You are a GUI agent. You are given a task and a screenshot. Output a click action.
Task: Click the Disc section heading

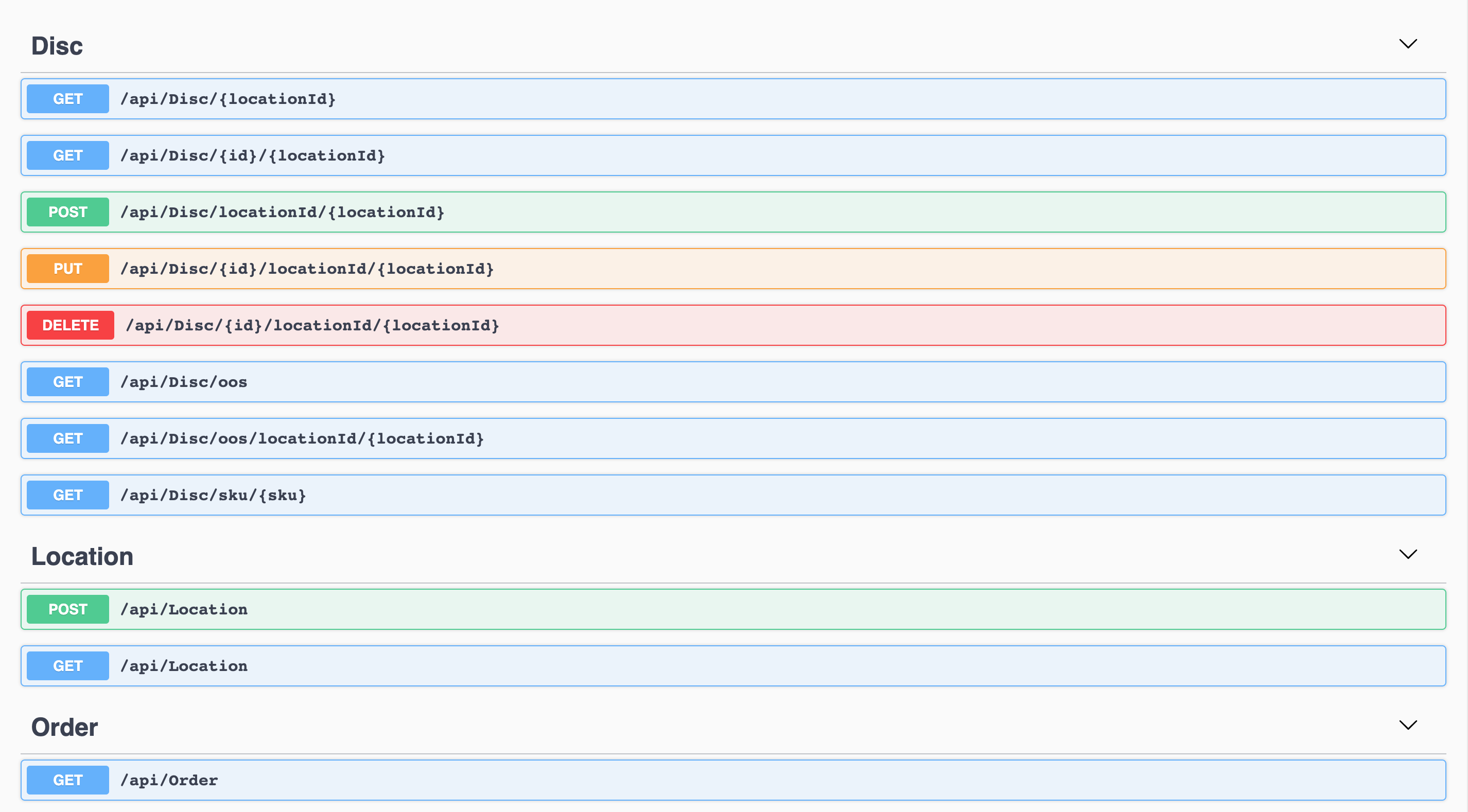(57, 46)
